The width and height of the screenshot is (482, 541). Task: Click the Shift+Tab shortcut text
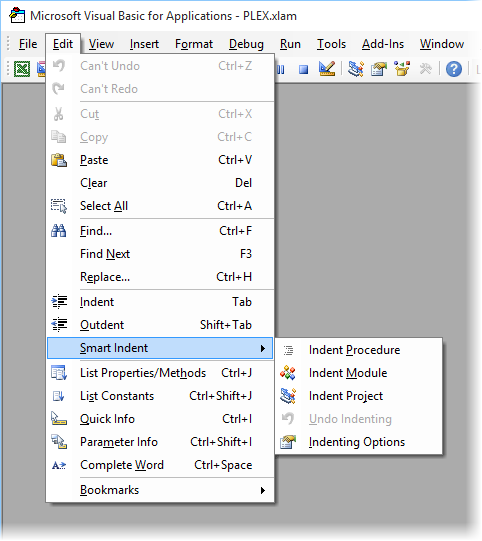click(226, 325)
